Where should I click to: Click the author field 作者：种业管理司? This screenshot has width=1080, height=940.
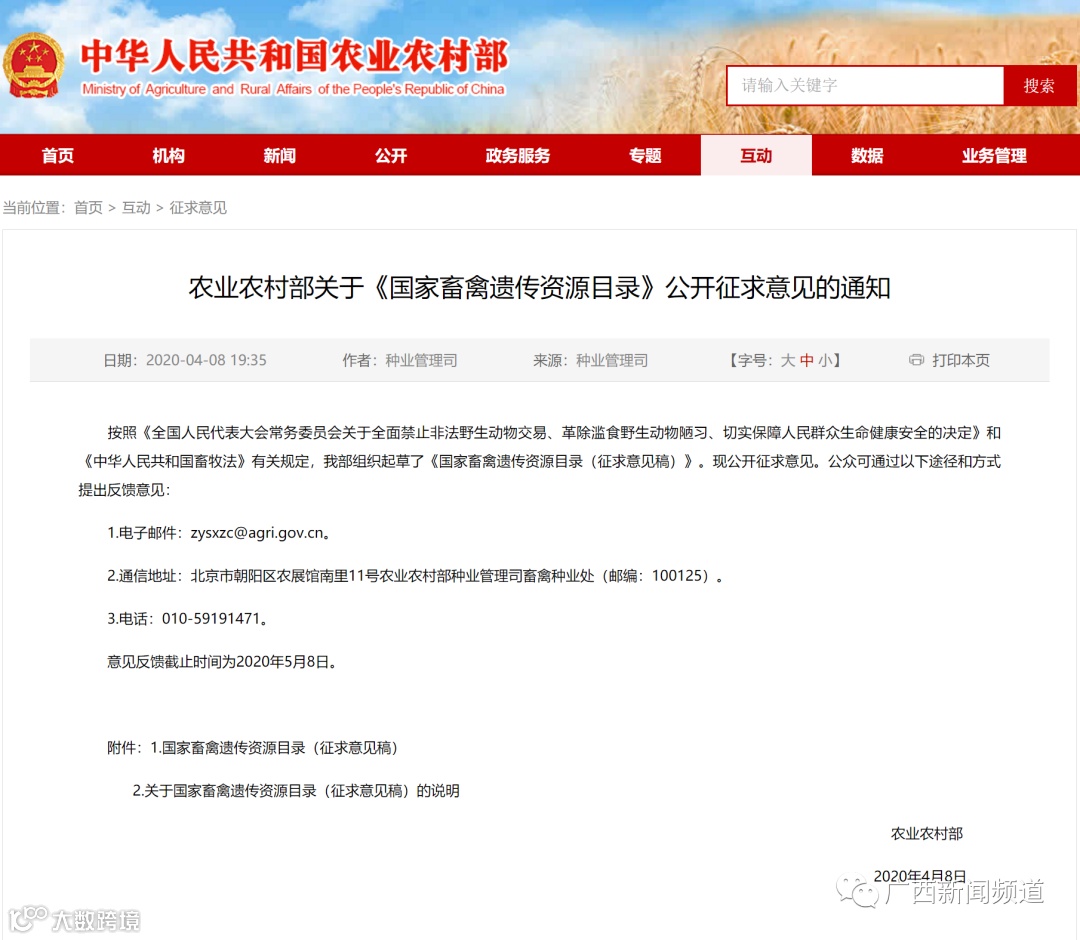pyautogui.click(x=399, y=360)
